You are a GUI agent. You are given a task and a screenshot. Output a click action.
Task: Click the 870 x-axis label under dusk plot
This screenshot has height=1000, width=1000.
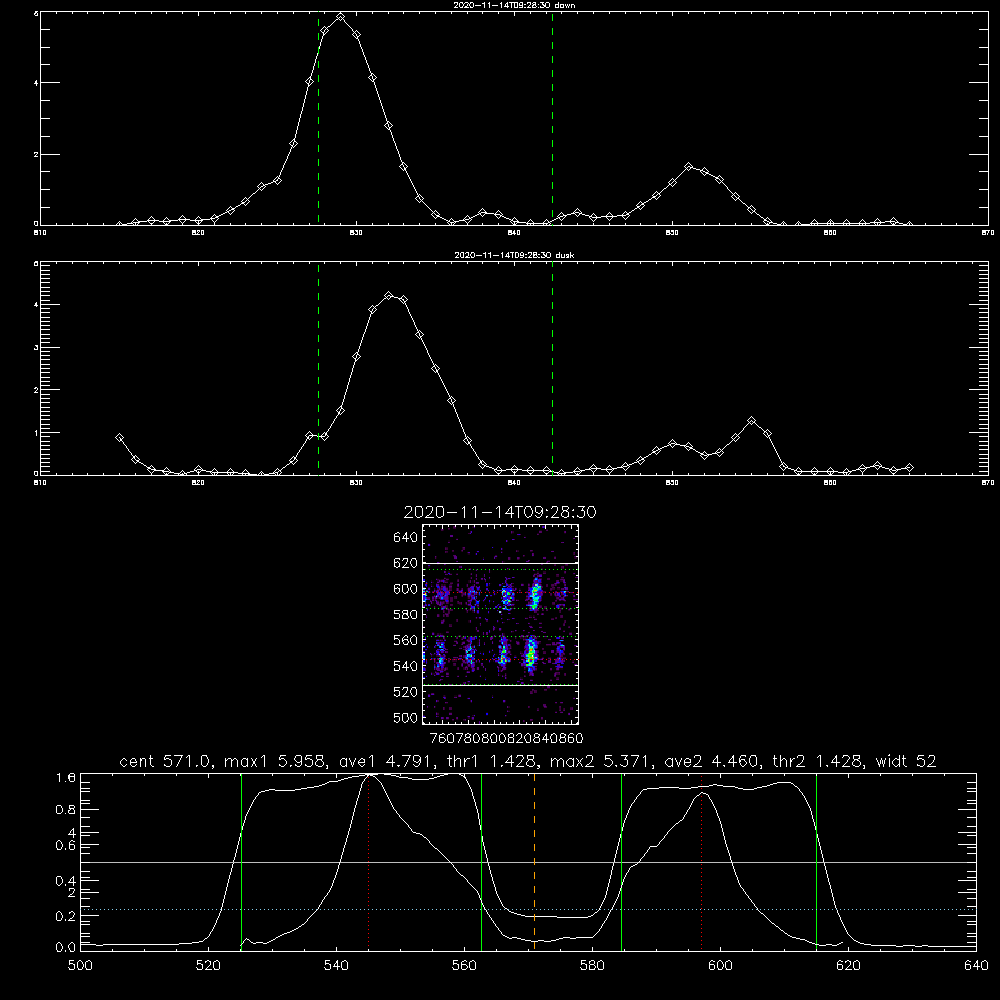click(x=988, y=483)
